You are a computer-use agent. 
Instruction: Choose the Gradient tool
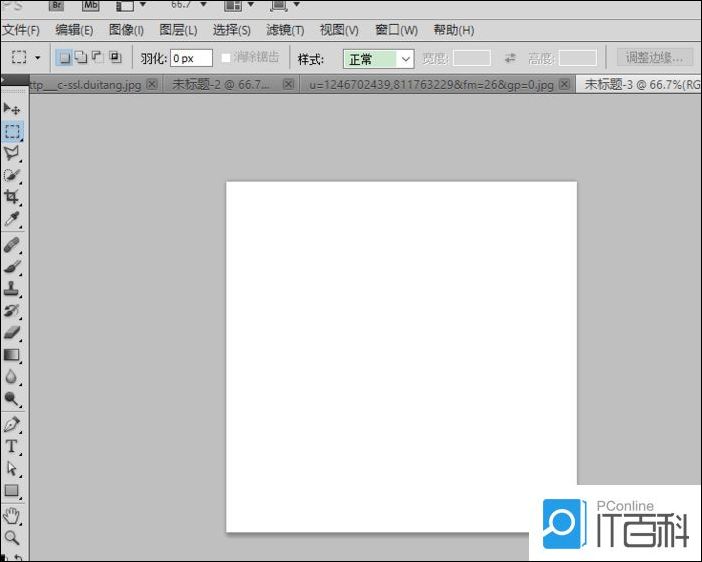pyautogui.click(x=12, y=355)
